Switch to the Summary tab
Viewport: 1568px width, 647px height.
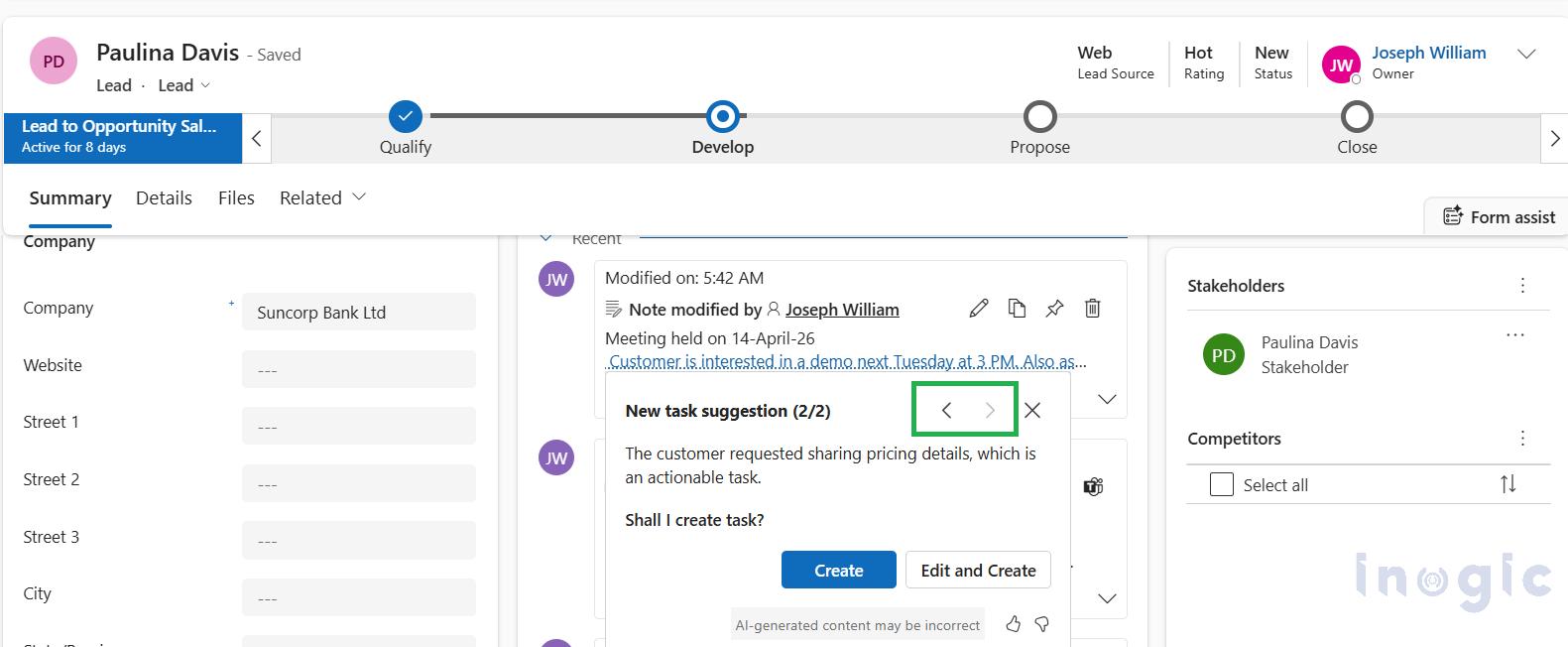70,197
